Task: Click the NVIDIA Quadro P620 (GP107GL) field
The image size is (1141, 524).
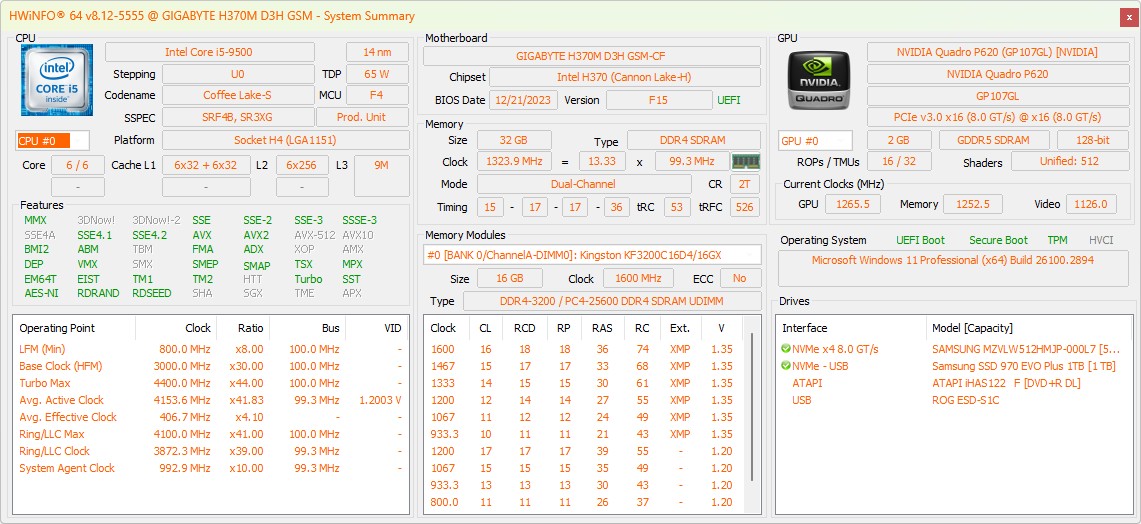Action: tap(997, 52)
